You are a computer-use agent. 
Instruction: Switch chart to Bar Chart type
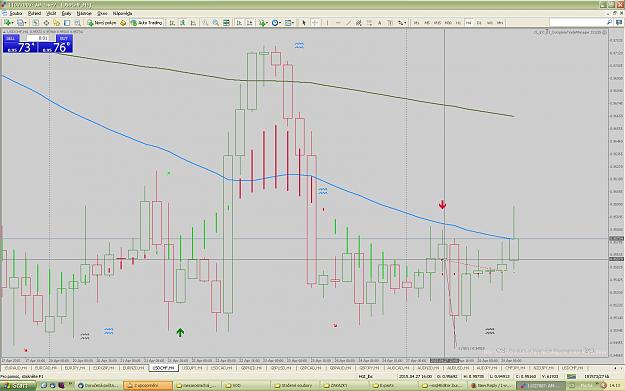point(172,23)
